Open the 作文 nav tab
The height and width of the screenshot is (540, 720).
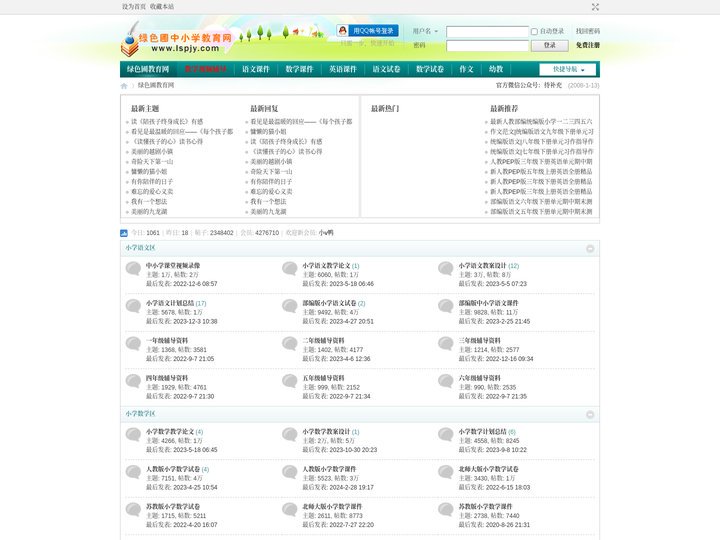click(x=467, y=69)
